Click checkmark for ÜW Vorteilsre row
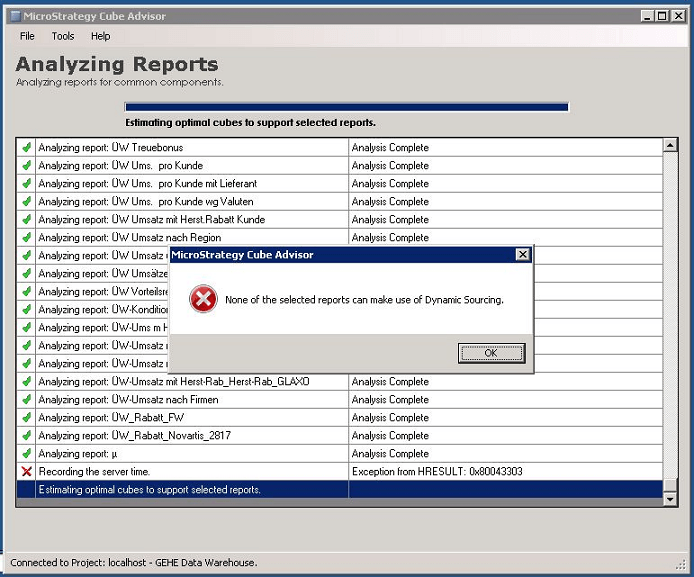 click(x=27, y=292)
